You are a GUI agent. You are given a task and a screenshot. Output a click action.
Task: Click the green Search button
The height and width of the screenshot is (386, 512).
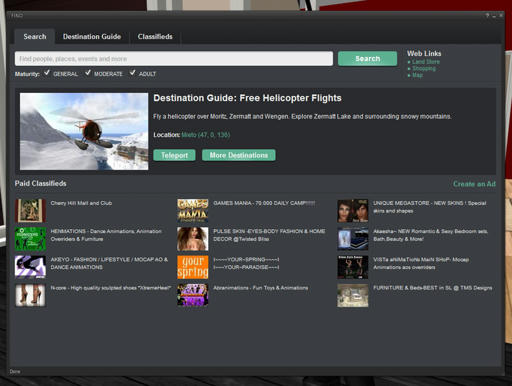(368, 59)
